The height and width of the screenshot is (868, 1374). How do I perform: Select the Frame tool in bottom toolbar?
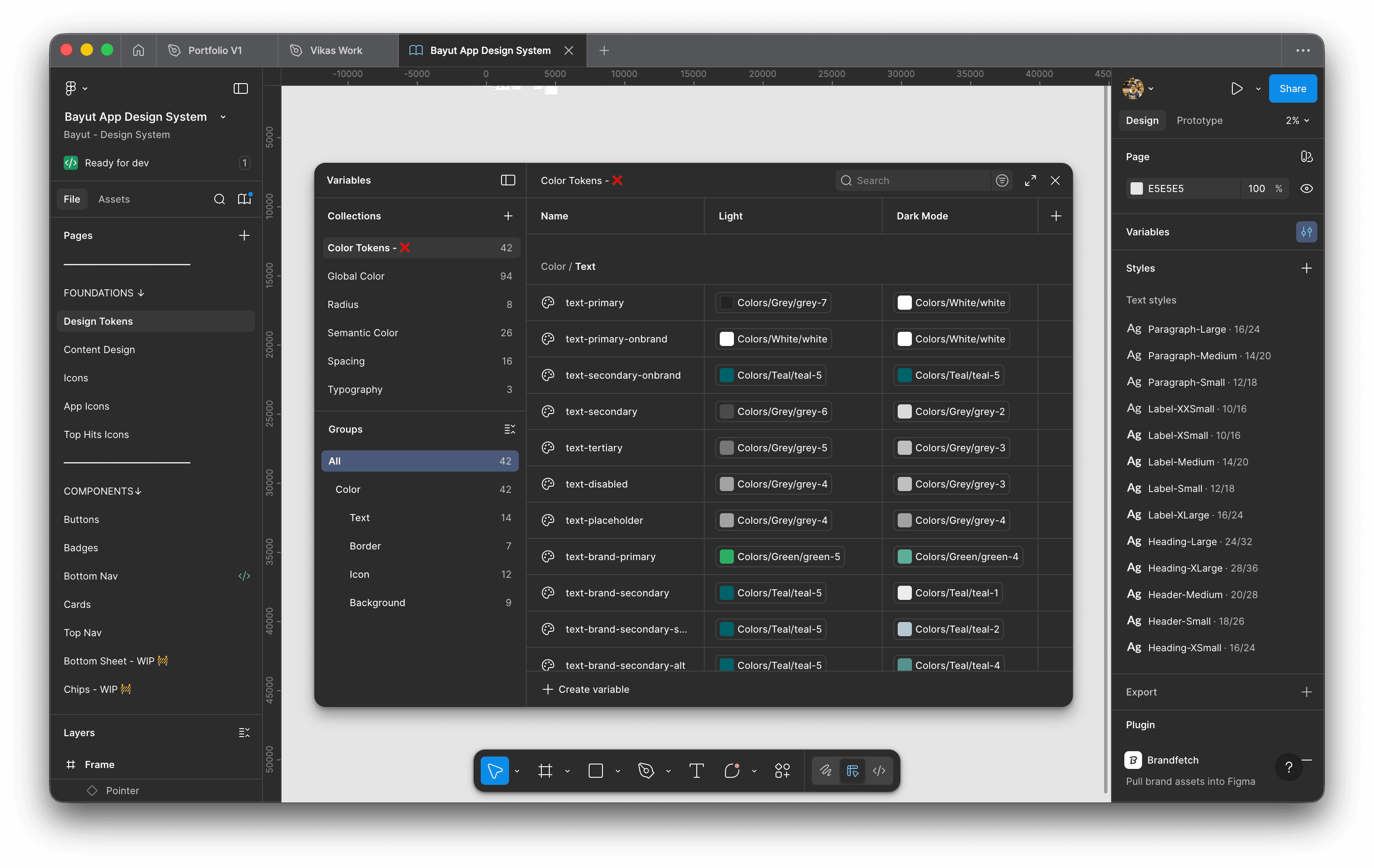coord(546,771)
